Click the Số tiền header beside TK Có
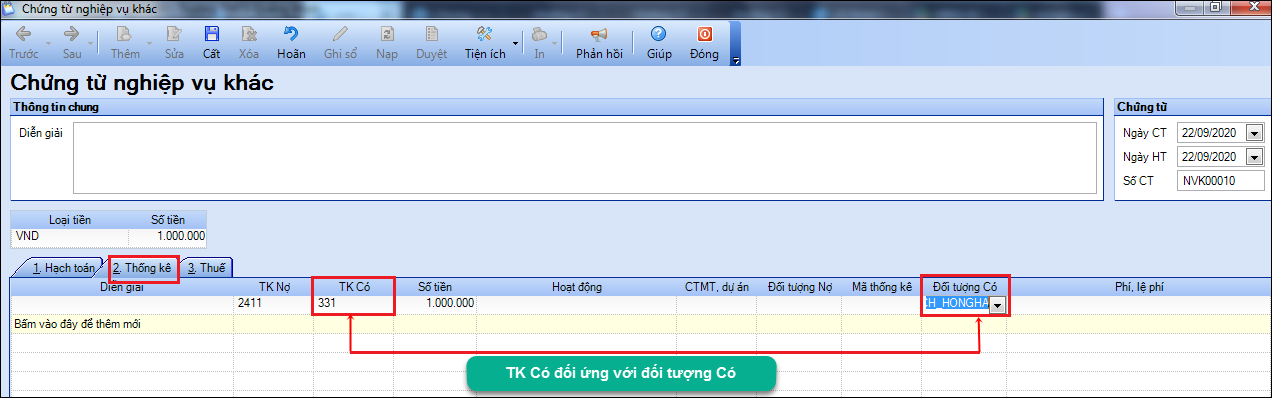This screenshot has height=398, width=1272. point(435,287)
